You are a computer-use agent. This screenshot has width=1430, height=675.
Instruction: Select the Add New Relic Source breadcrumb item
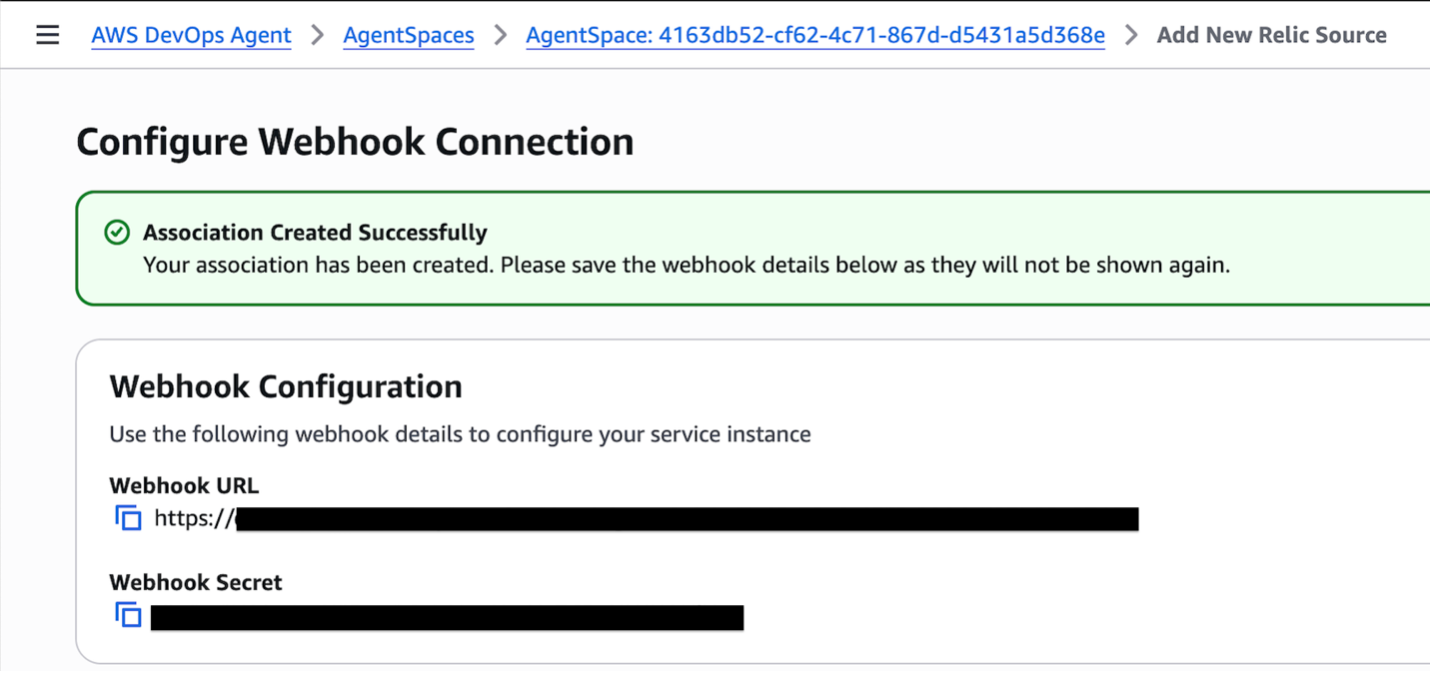[1272, 34]
